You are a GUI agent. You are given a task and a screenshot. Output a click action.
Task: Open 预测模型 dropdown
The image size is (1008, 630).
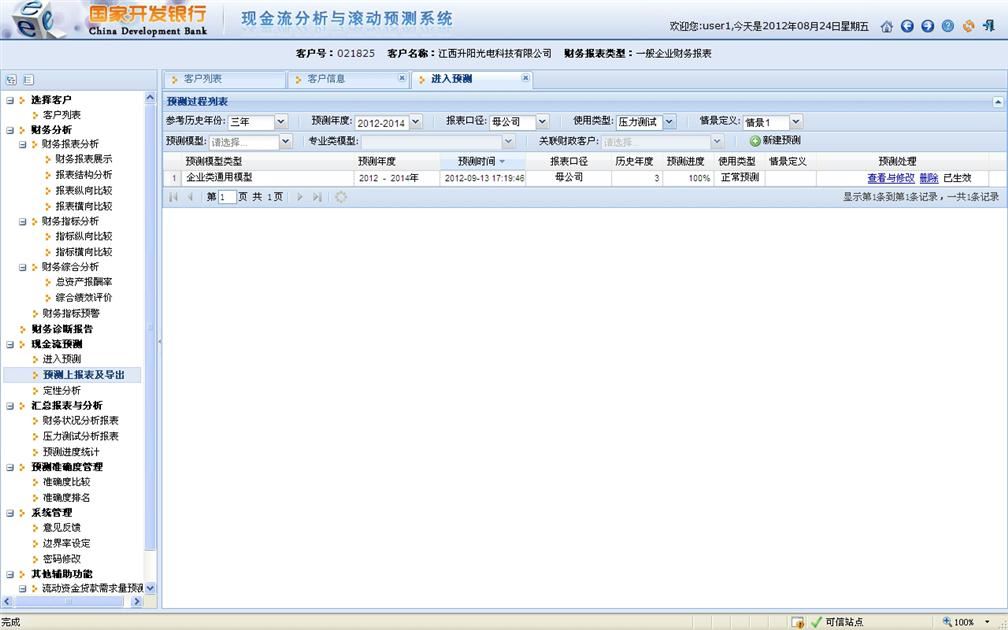point(286,141)
